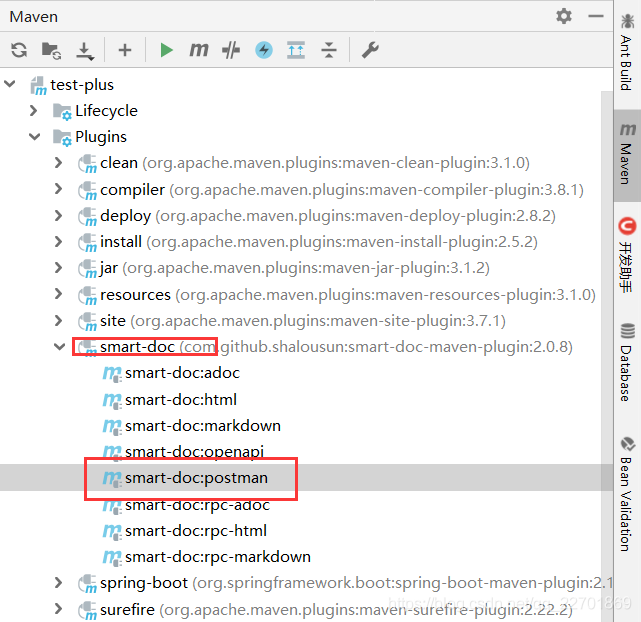This screenshot has height=622, width=641.
Task: Select clean plugin row text
Action: coord(314,163)
